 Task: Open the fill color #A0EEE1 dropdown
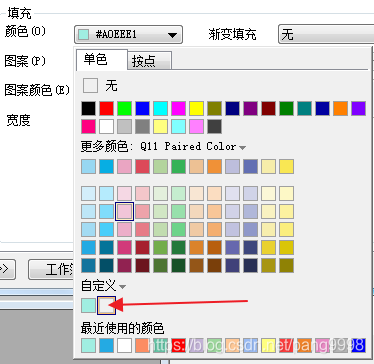pyautogui.click(x=128, y=34)
